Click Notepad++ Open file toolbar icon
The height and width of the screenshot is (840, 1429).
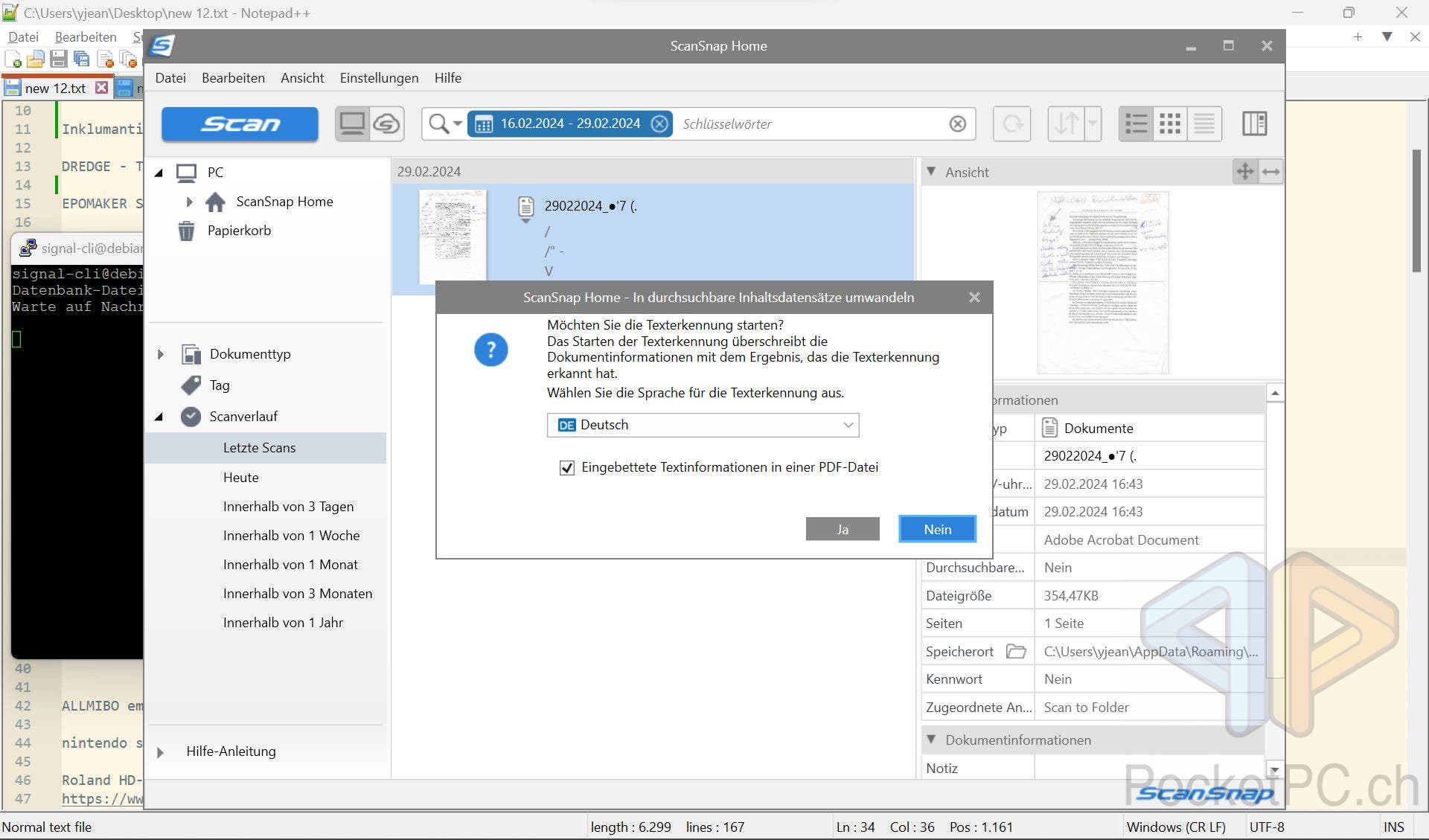(x=36, y=60)
